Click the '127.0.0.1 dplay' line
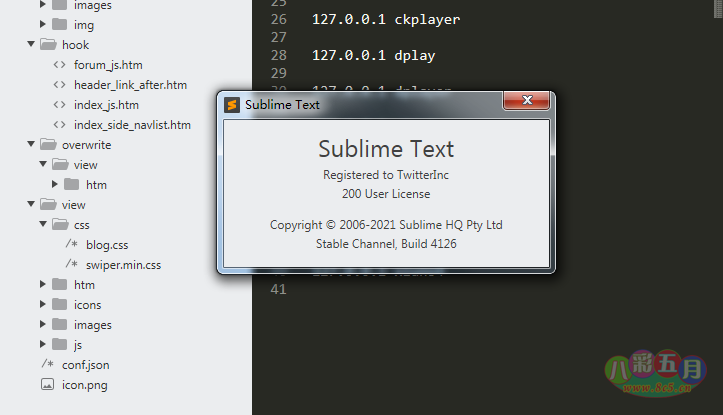Image resolution: width=723 pixels, height=415 pixels. (x=373, y=55)
